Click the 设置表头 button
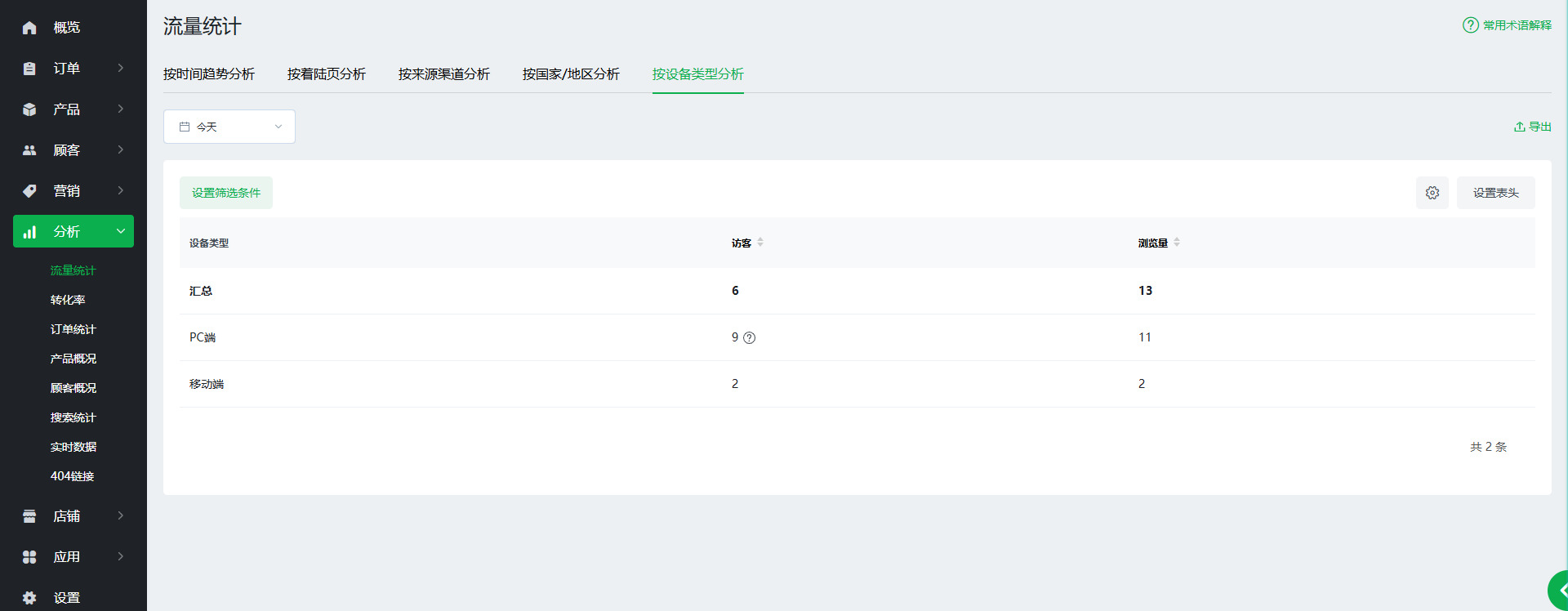 click(1496, 193)
